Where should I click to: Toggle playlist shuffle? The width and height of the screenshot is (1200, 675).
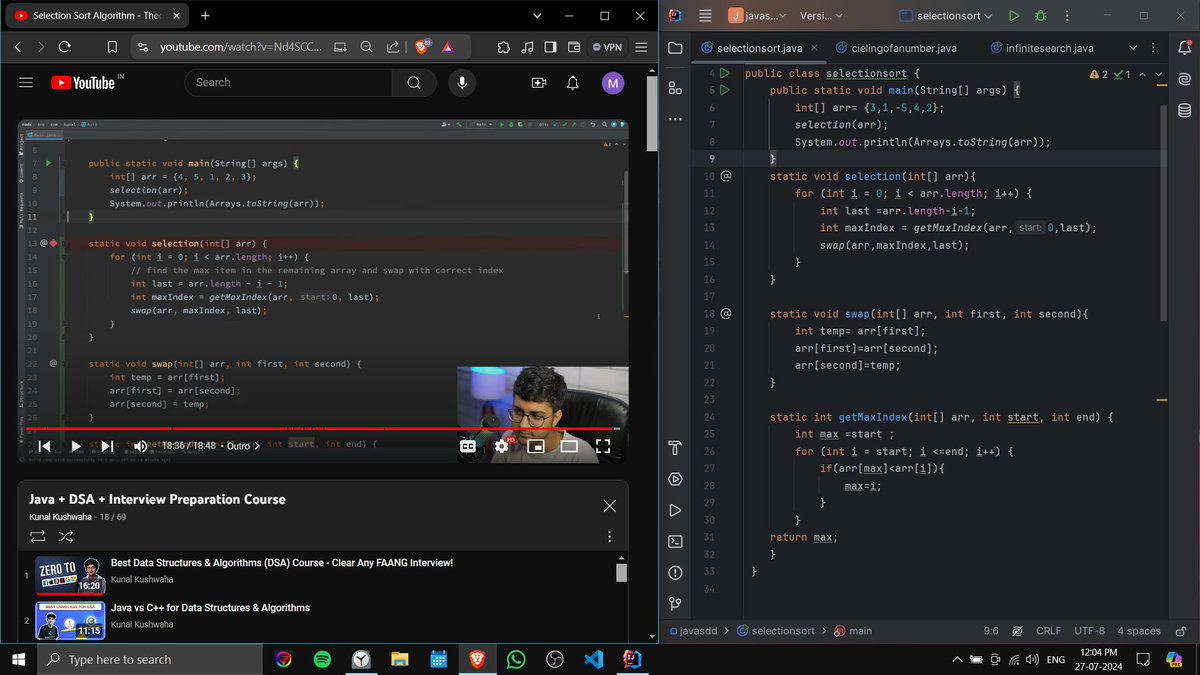(x=65, y=537)
